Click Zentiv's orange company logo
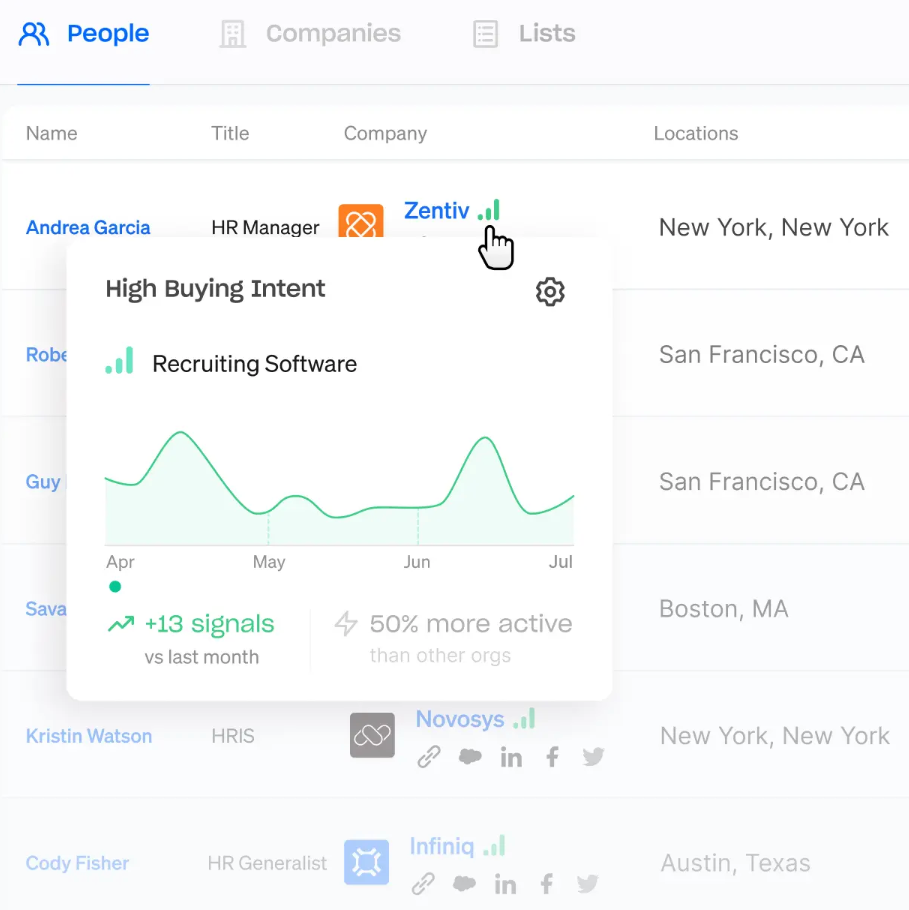Viewport: 909px width, 910px height. click(361, 220)
